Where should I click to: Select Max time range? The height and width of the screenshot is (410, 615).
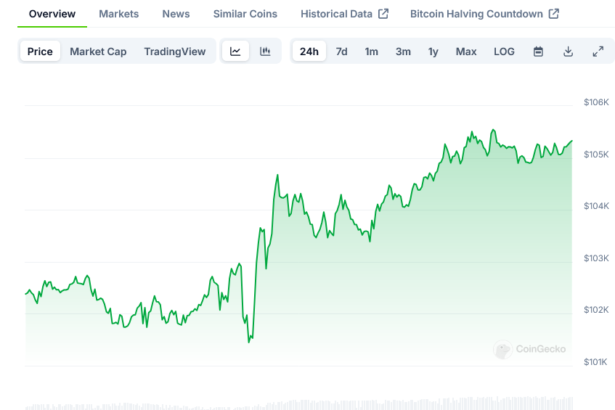[x=466, y=52]
